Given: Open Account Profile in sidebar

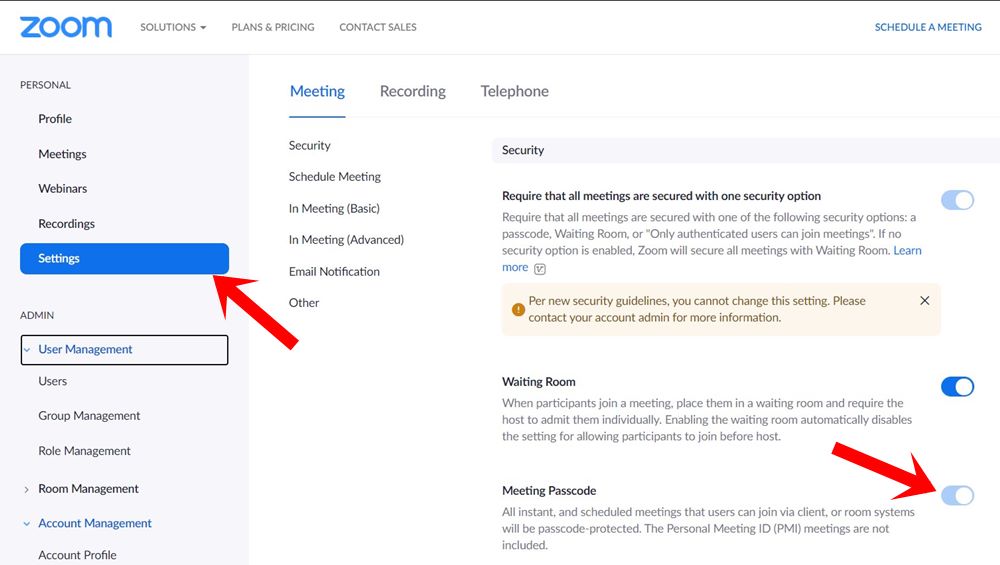Looking at the screenshot, I should coord(77,555).
